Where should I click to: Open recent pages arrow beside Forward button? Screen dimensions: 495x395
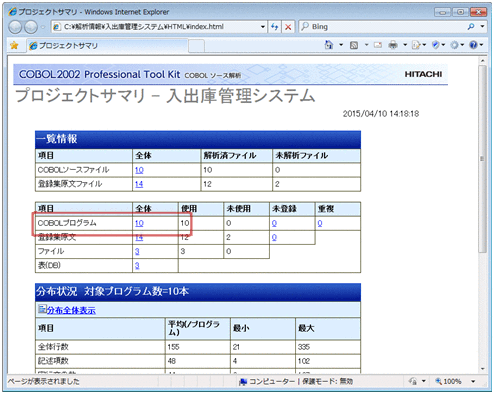click(x=43, y=27)
